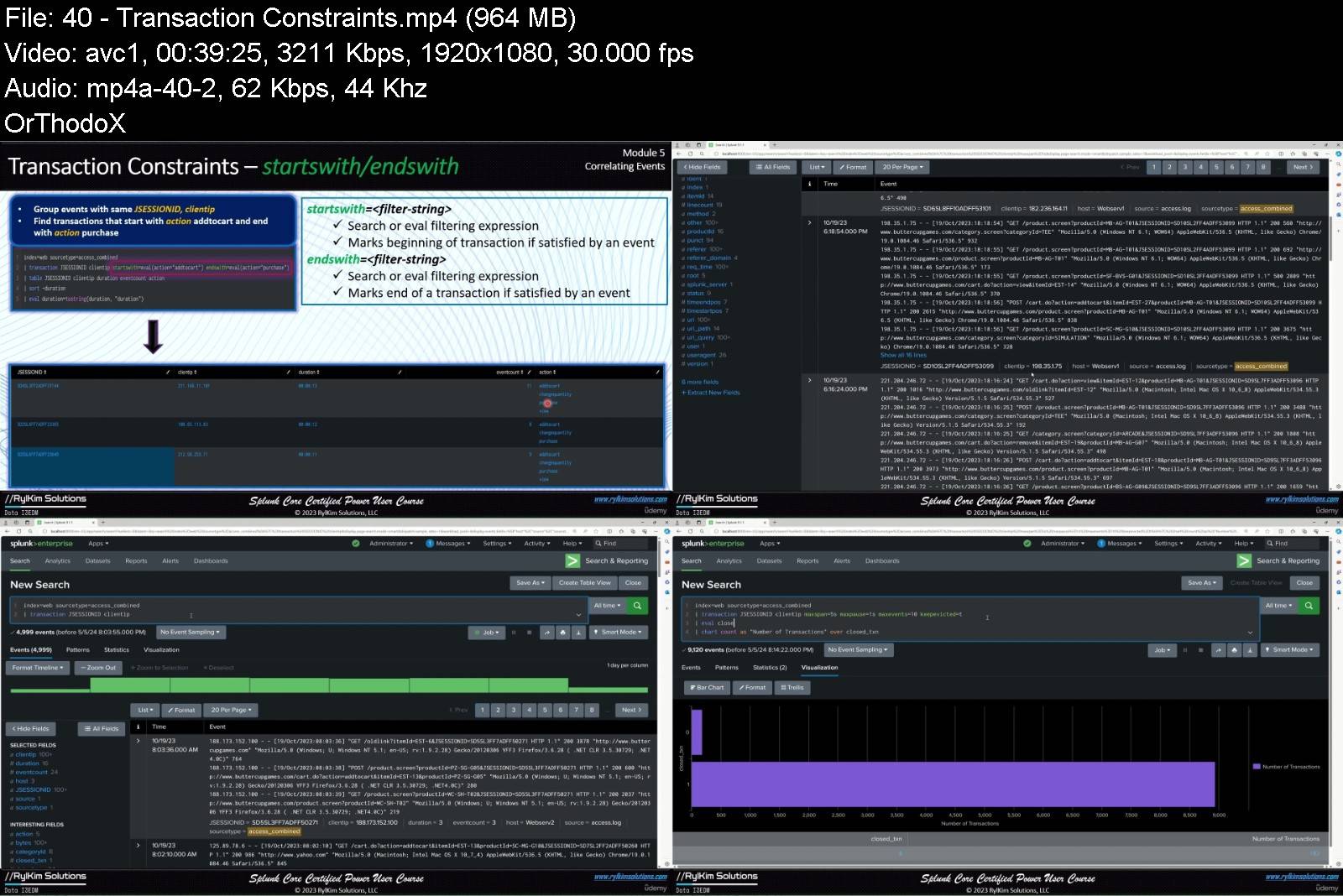The image size is (1343, 896).
Task: Click the green health status check icon near Administrator in the Visualization window
Action: 1027,544
